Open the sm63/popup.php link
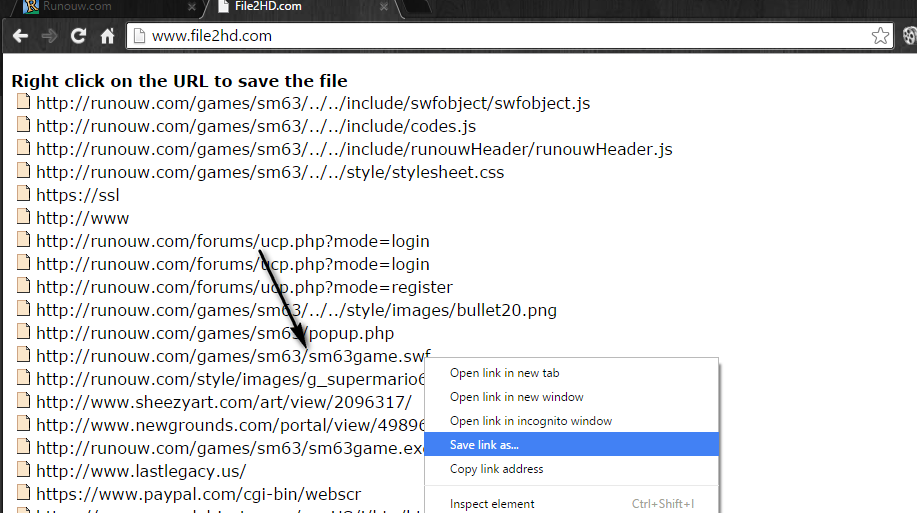The image size is (917, 513). click(x=215, y=333)
